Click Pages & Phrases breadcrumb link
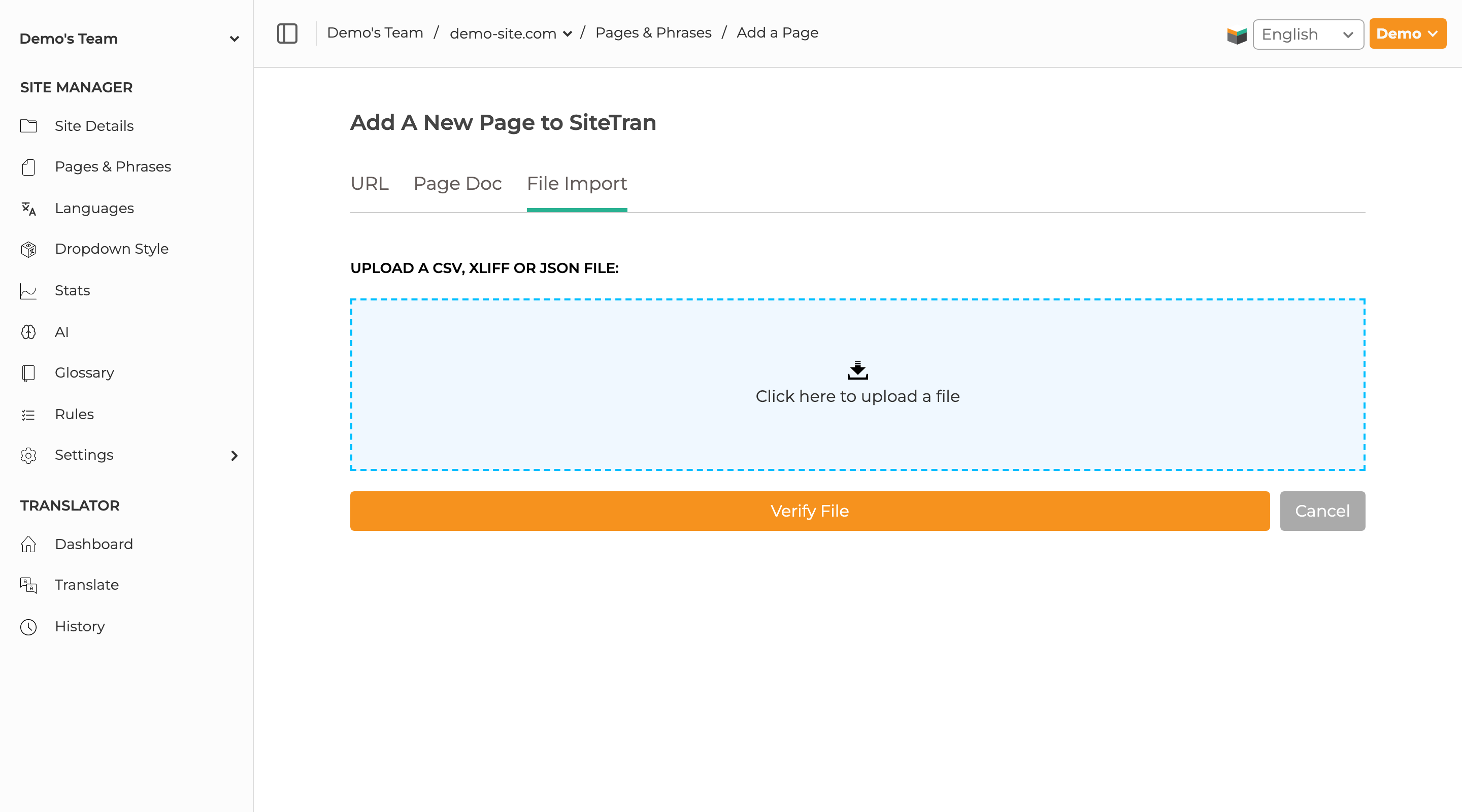The image size is (1462, 812). tap(653, 33)
